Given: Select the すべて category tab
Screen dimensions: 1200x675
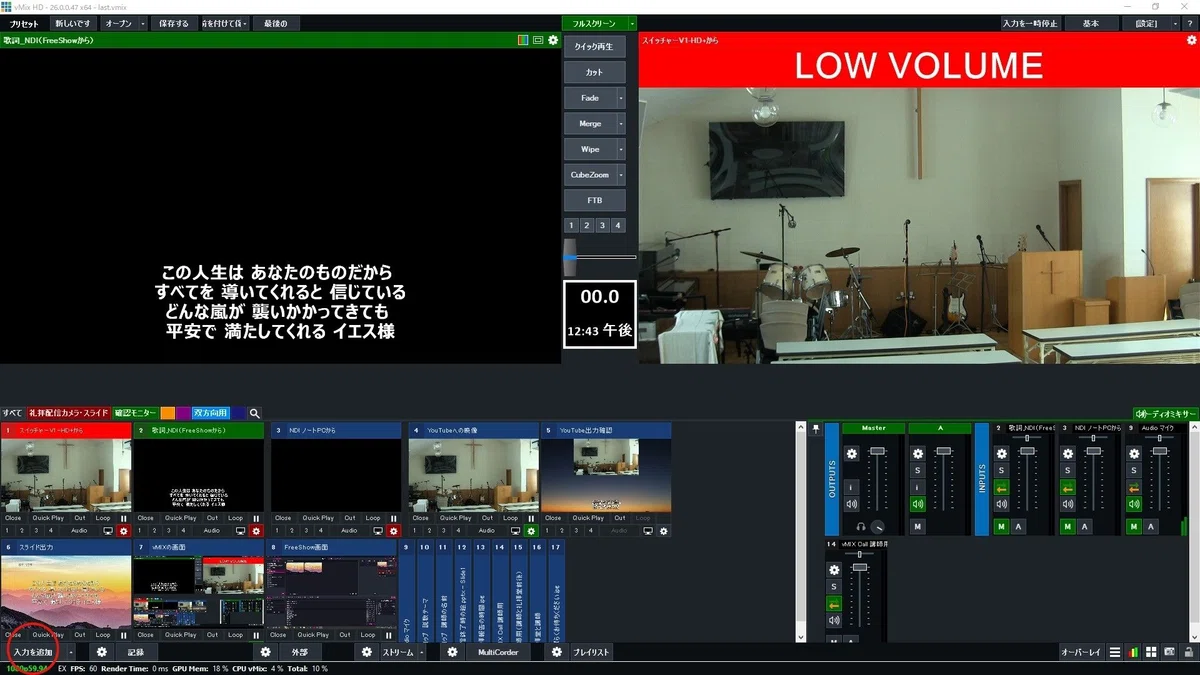Looking at the screenshot, I should point(12,413).
